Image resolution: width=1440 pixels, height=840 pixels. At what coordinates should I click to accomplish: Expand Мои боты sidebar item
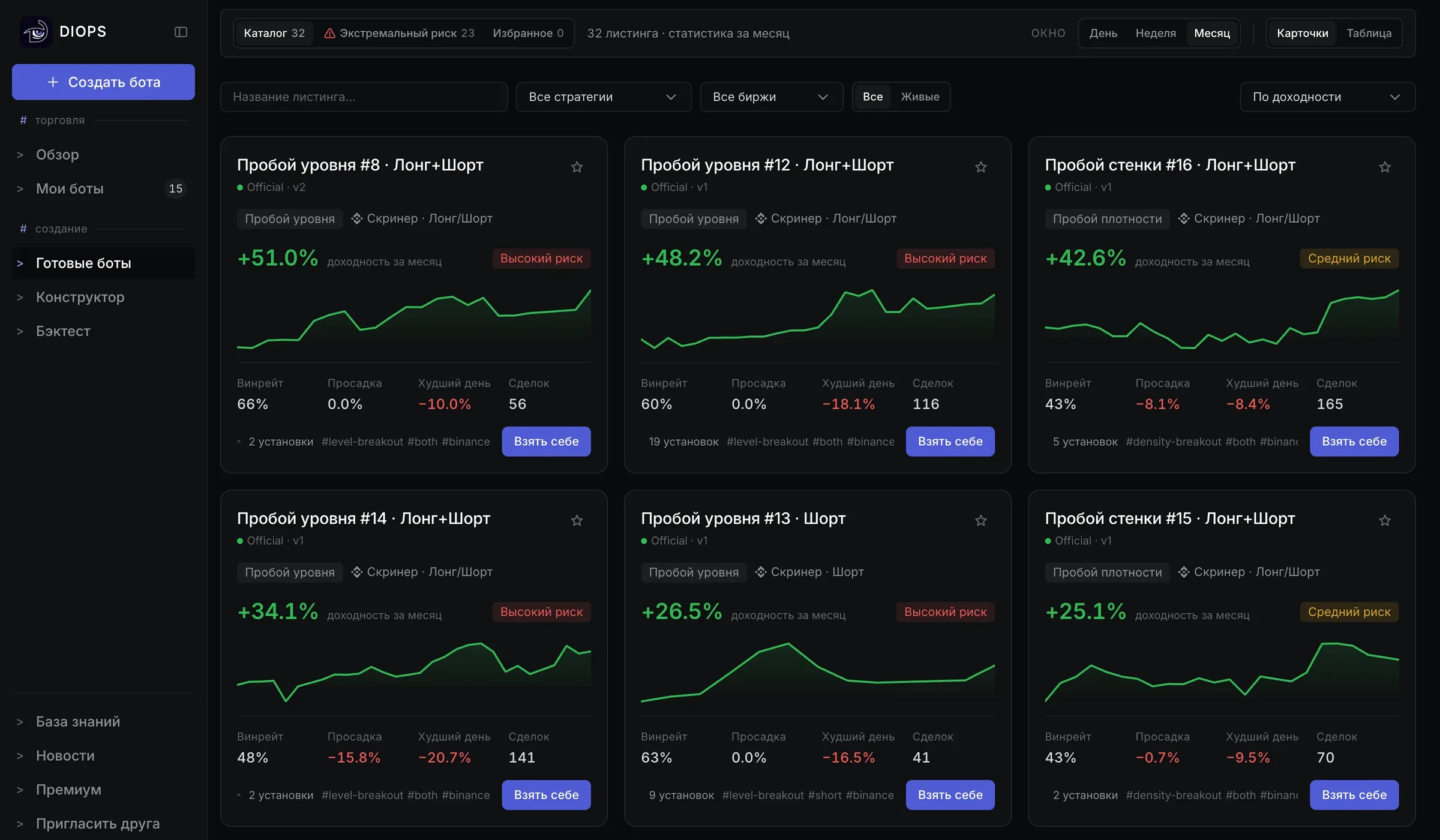pyautogui.click(x=103, y=188)
